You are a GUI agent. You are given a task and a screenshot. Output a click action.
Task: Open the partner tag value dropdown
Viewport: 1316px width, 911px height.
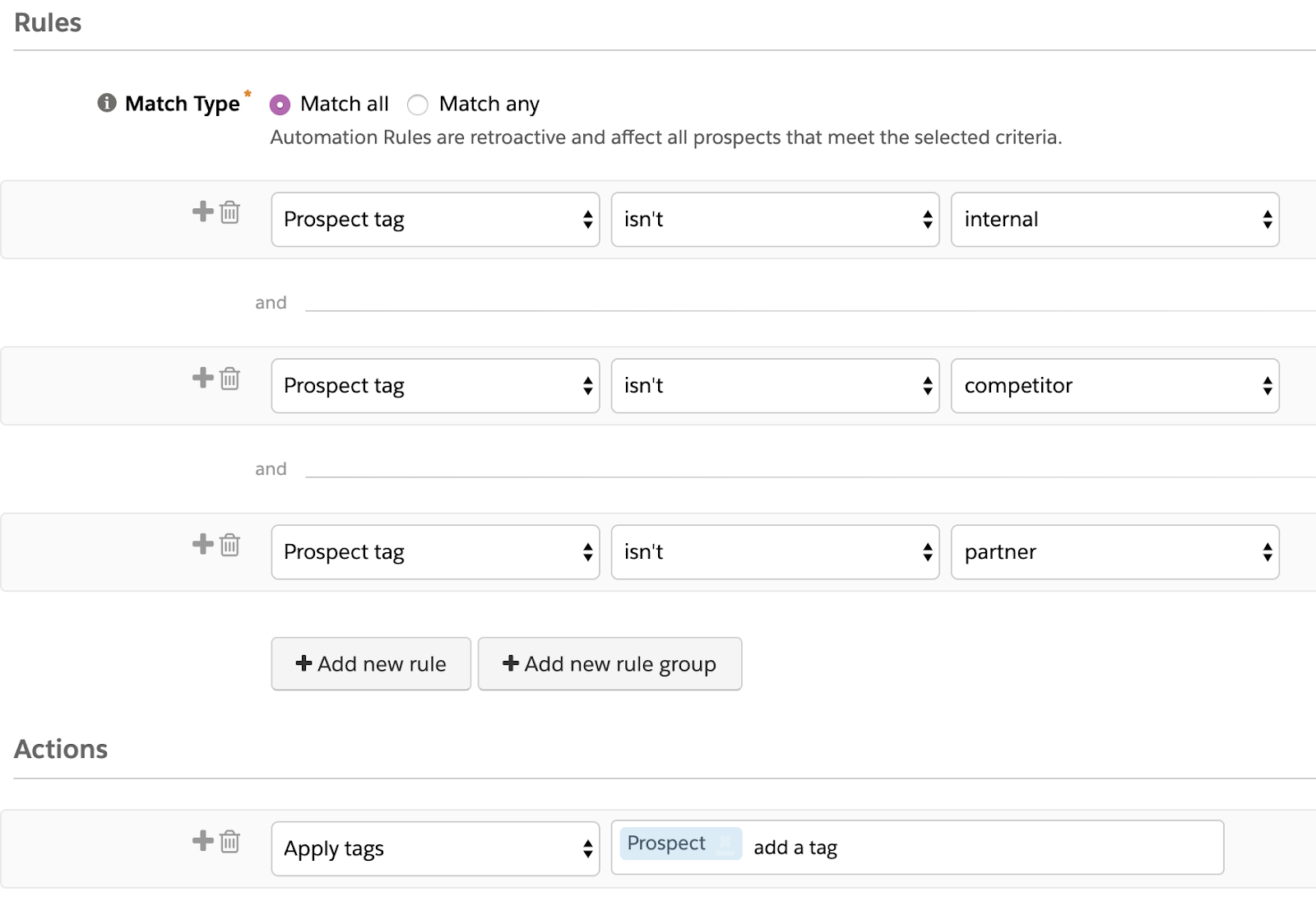1114,552
